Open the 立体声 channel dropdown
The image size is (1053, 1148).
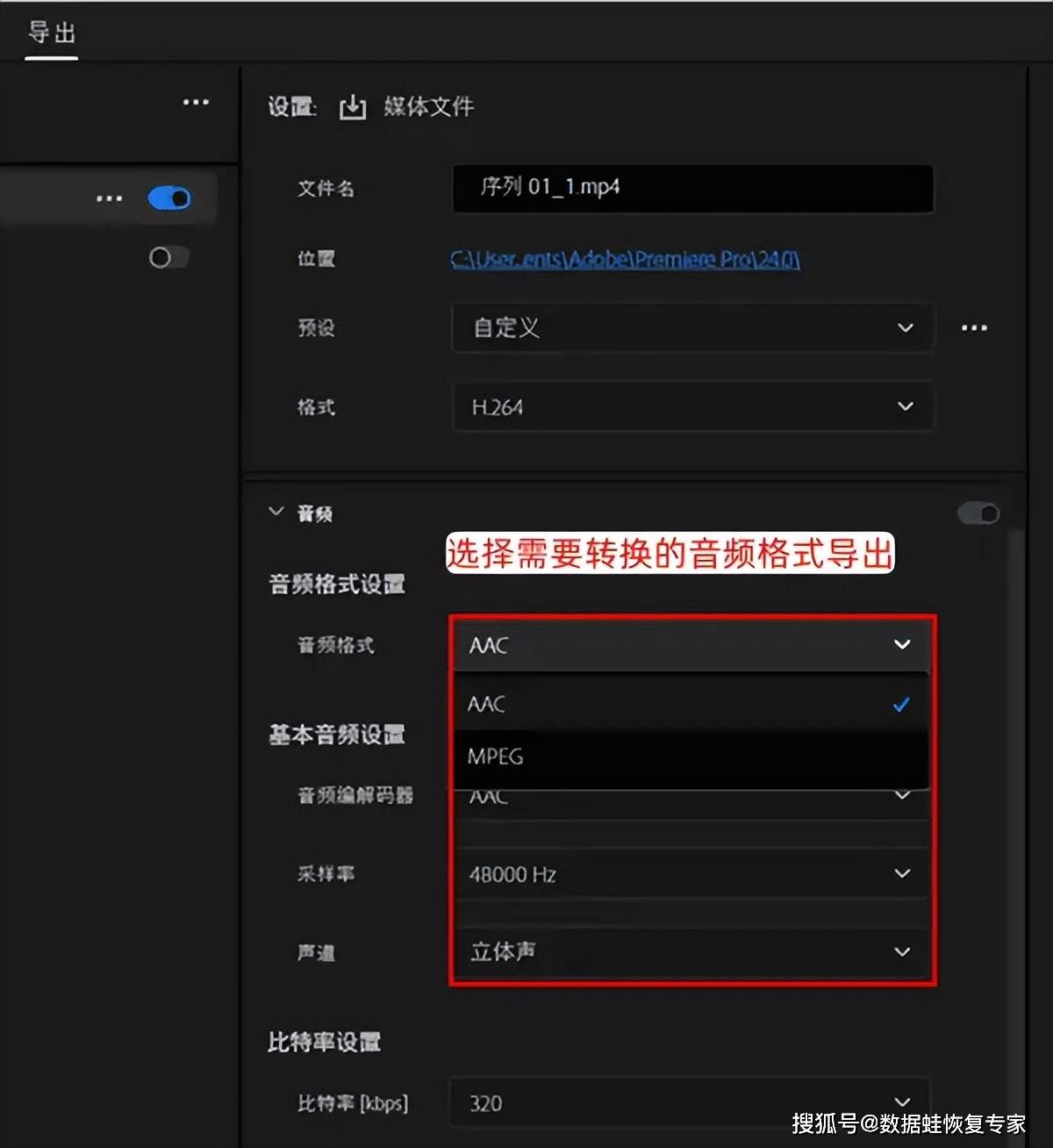coord(691,952)
